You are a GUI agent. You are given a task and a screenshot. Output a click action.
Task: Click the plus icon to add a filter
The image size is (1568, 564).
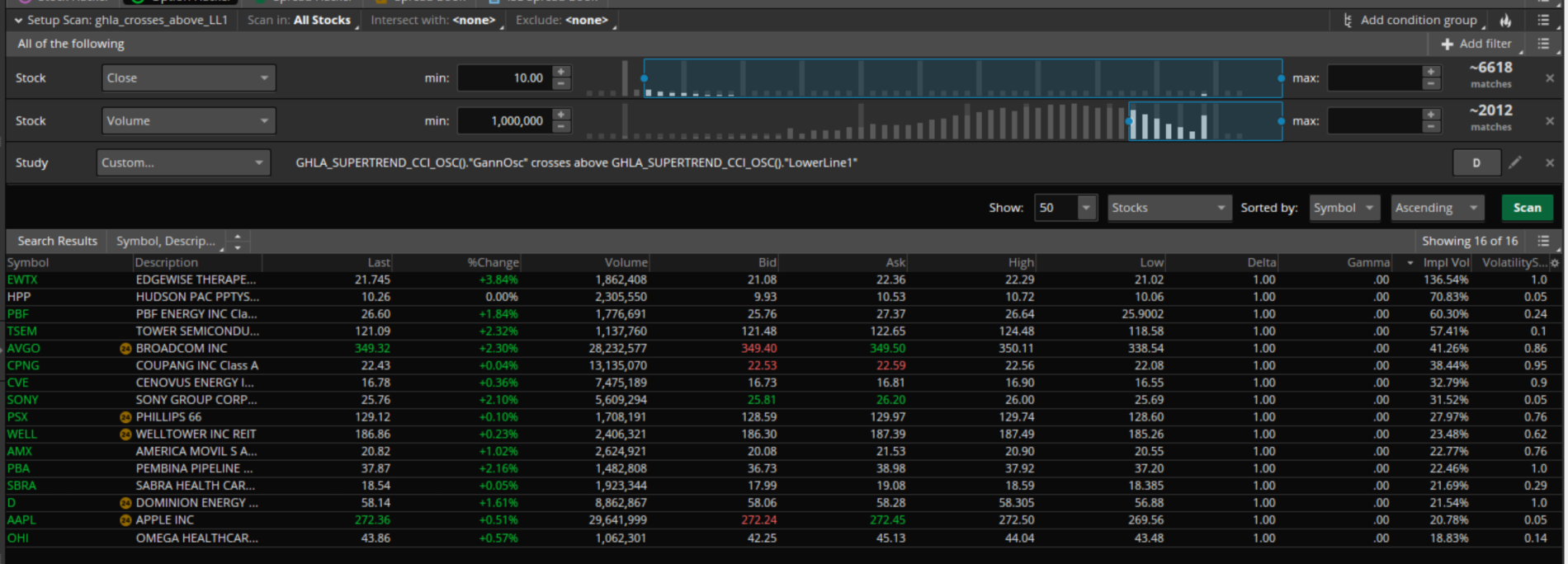[1447, 44]
